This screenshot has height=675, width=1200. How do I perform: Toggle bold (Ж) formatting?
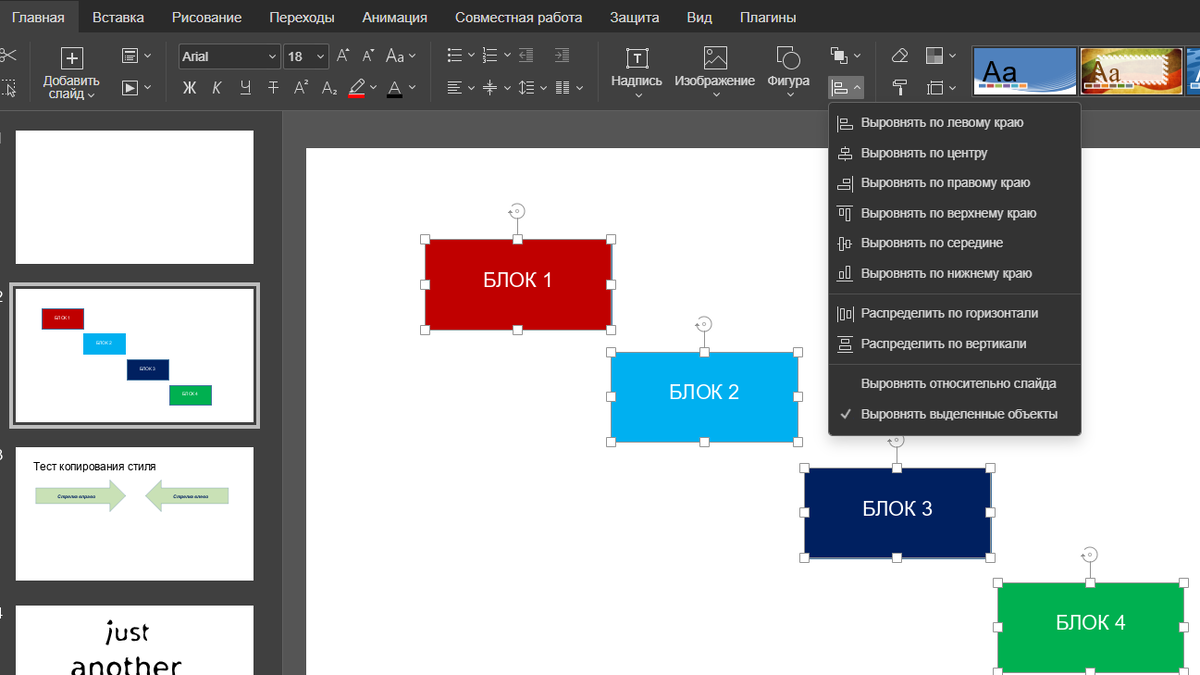190,88
